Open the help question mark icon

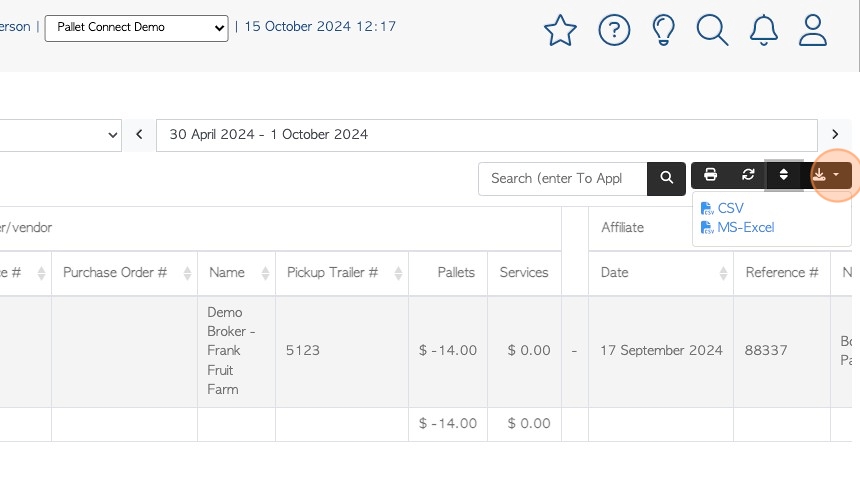click(x=614, y=30)
